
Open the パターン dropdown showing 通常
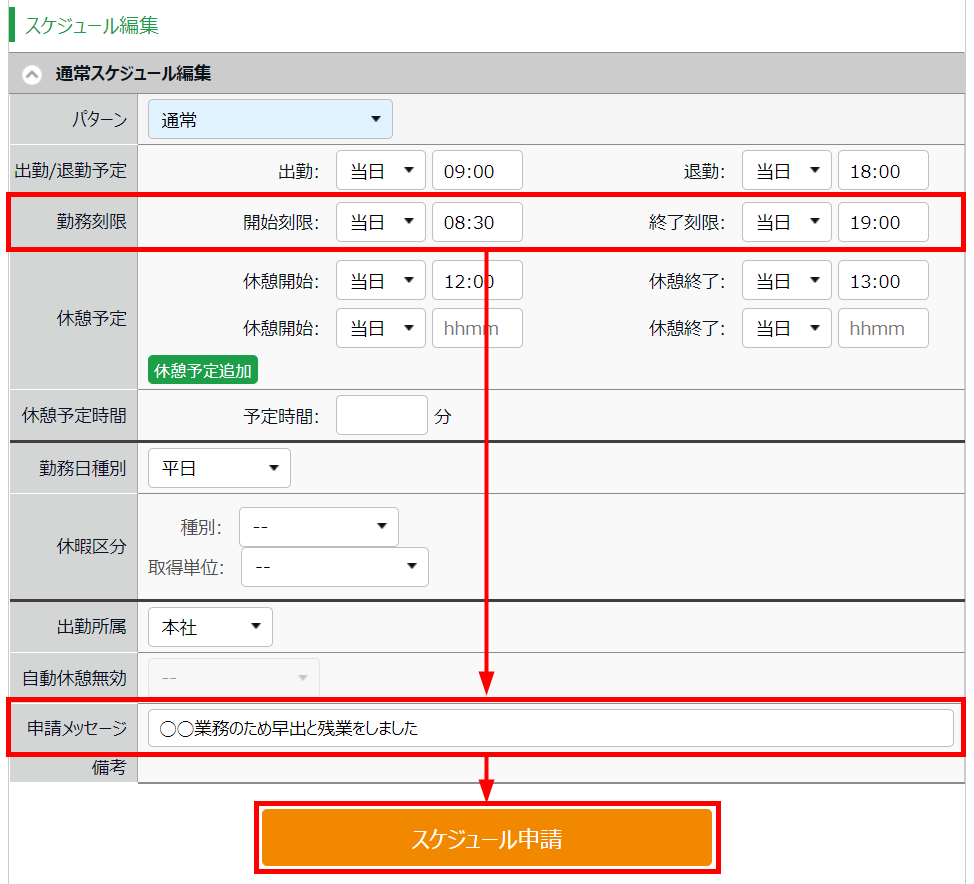pyautogui.click(x=270, y=119)
